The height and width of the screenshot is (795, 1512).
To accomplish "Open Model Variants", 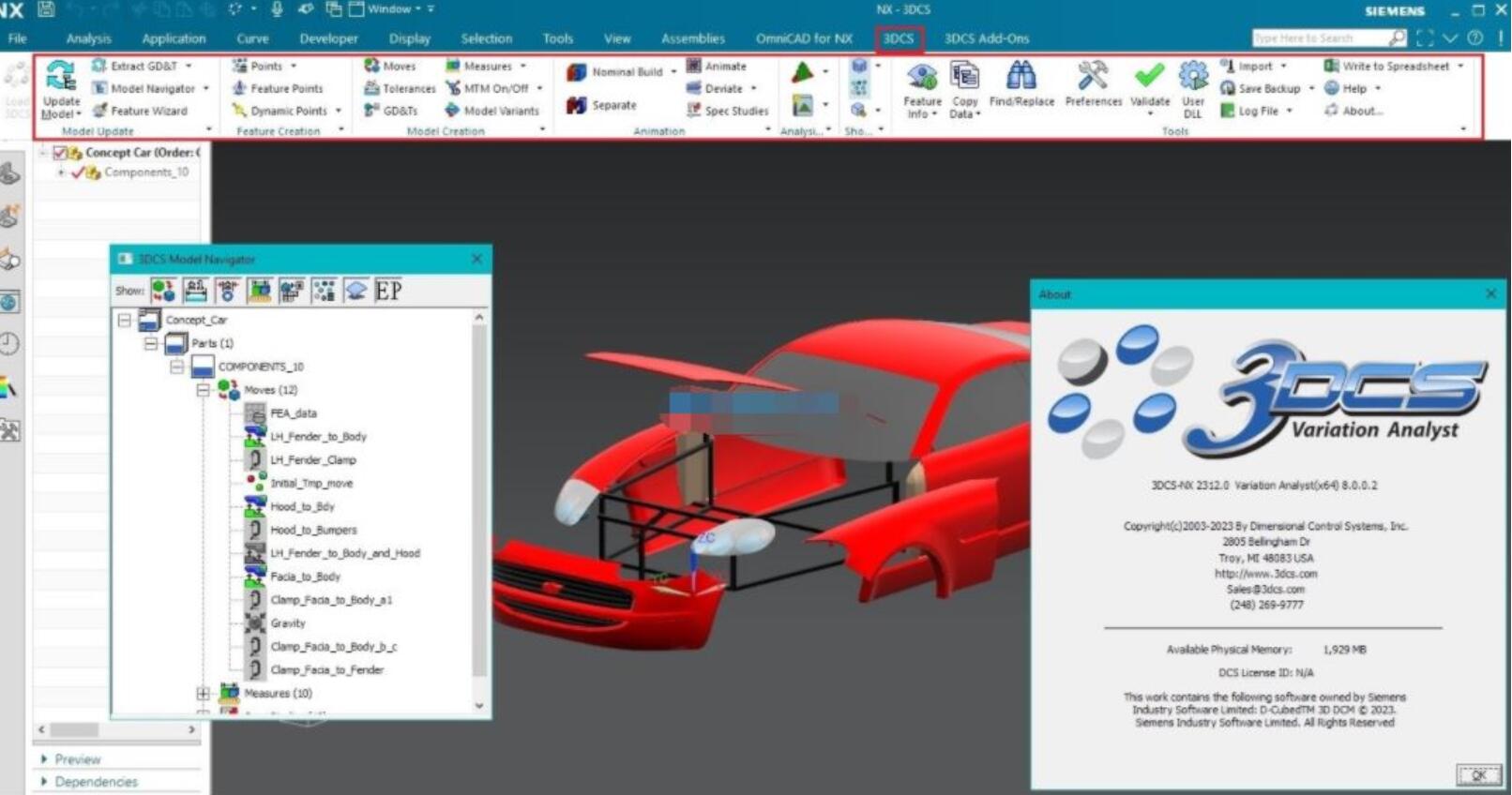I will 492,111.
